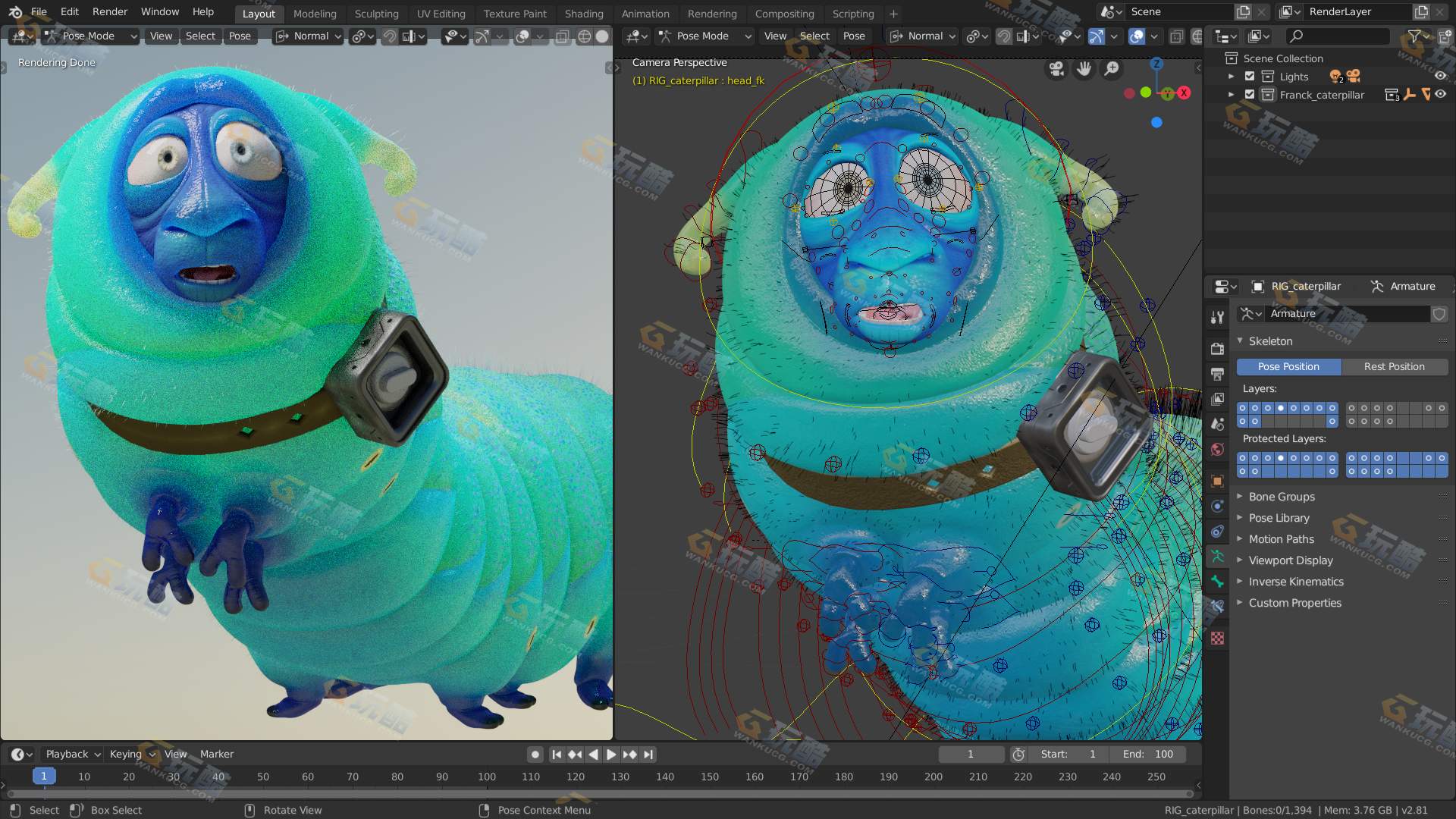Open the Texture properties tab

coord(1217,639)
